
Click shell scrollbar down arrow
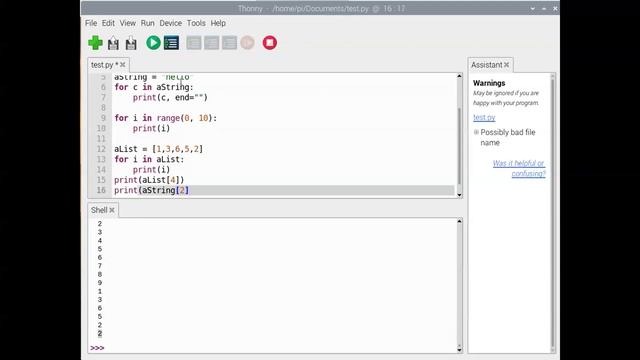(x=459, y=349)
